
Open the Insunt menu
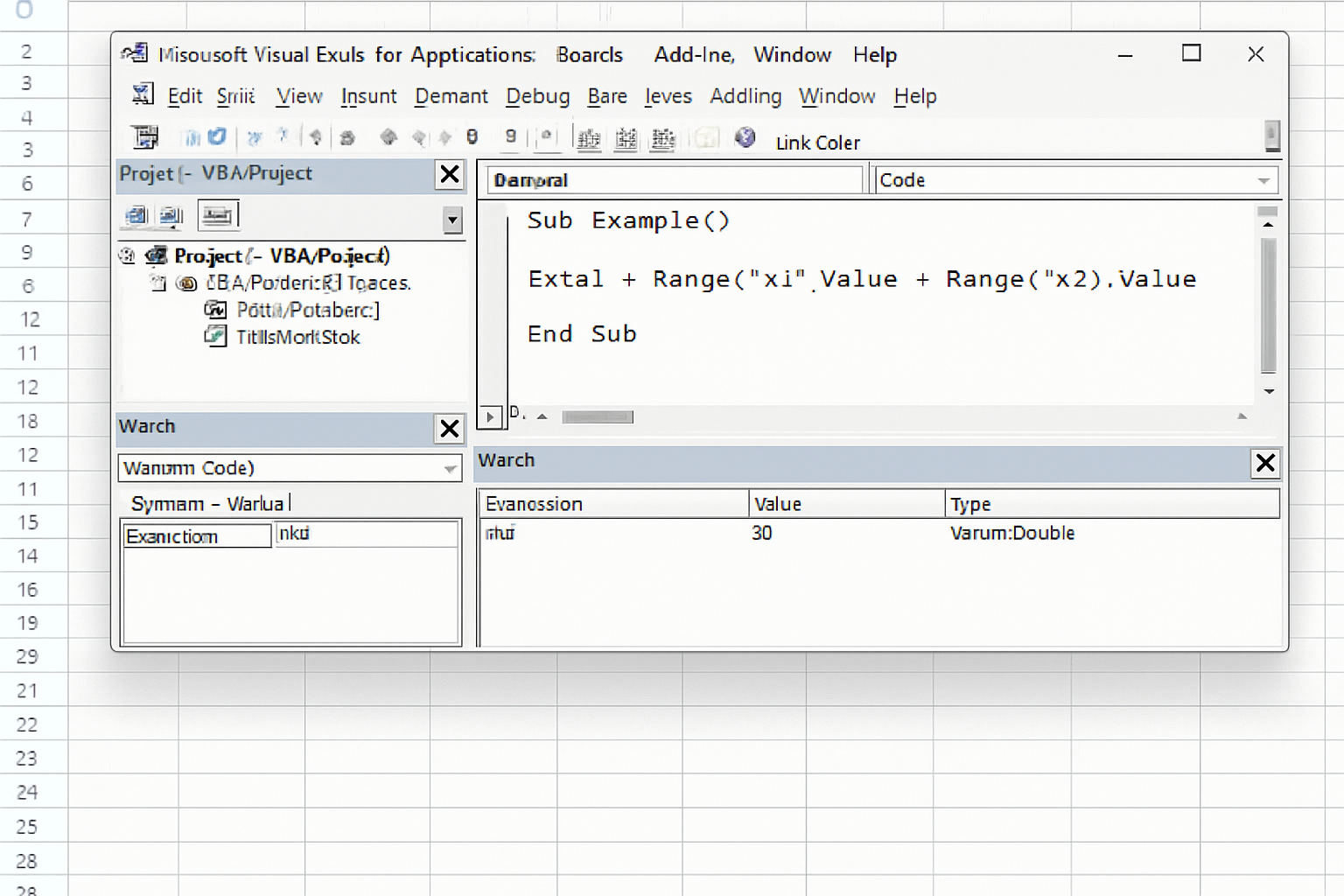pos(368,96)
